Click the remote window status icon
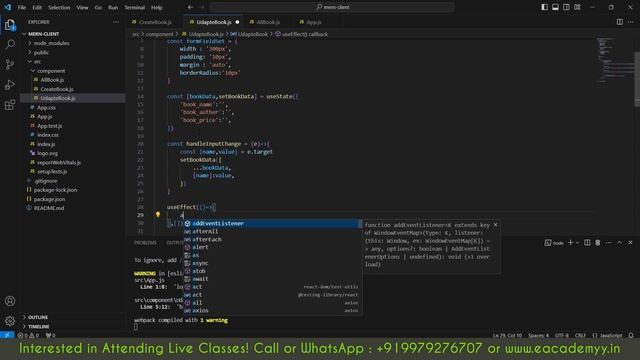The image size is (640, 360). click(7, 335)
